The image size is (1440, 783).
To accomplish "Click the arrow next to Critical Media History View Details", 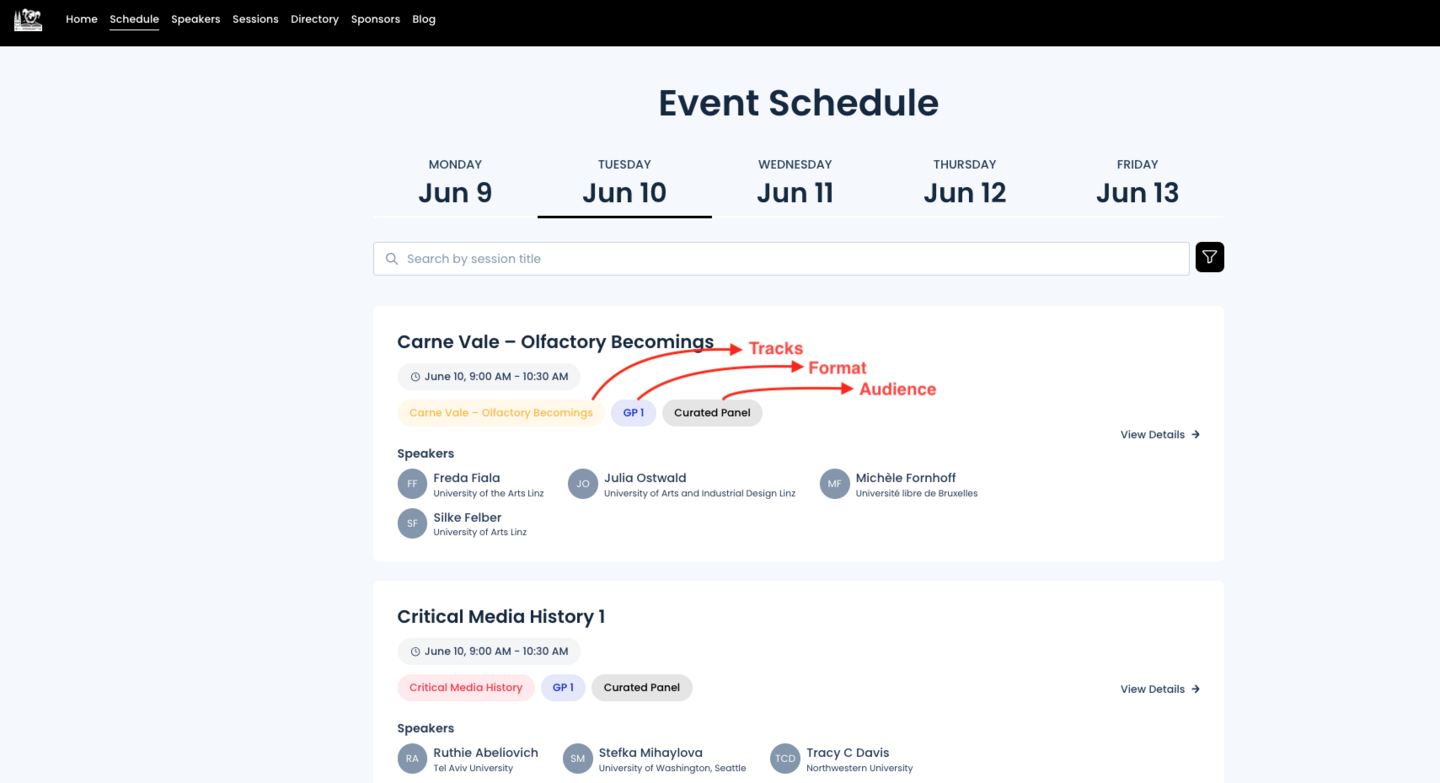I will click(1195, 689).
